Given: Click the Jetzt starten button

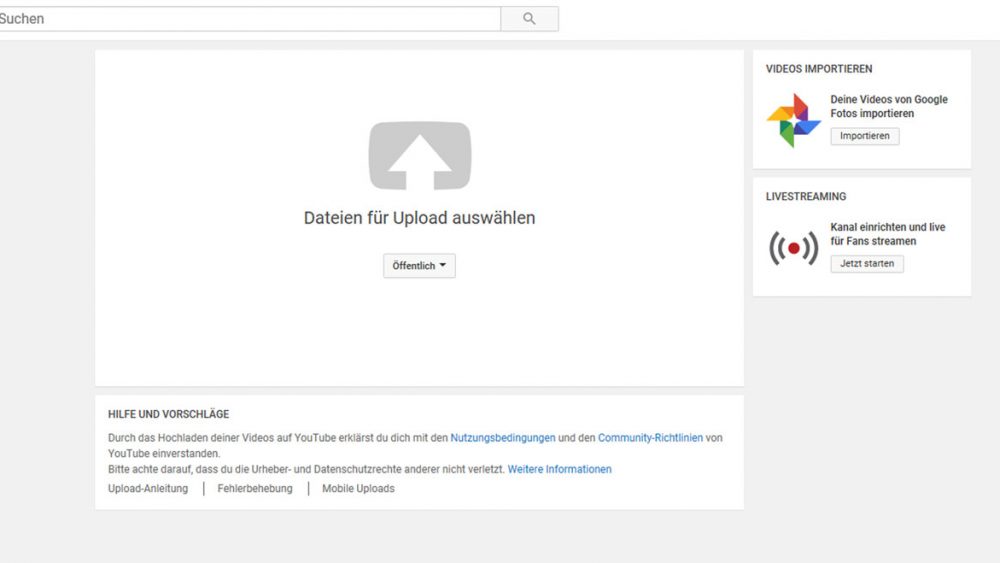Looking at the screenshot, I should 867,263.
